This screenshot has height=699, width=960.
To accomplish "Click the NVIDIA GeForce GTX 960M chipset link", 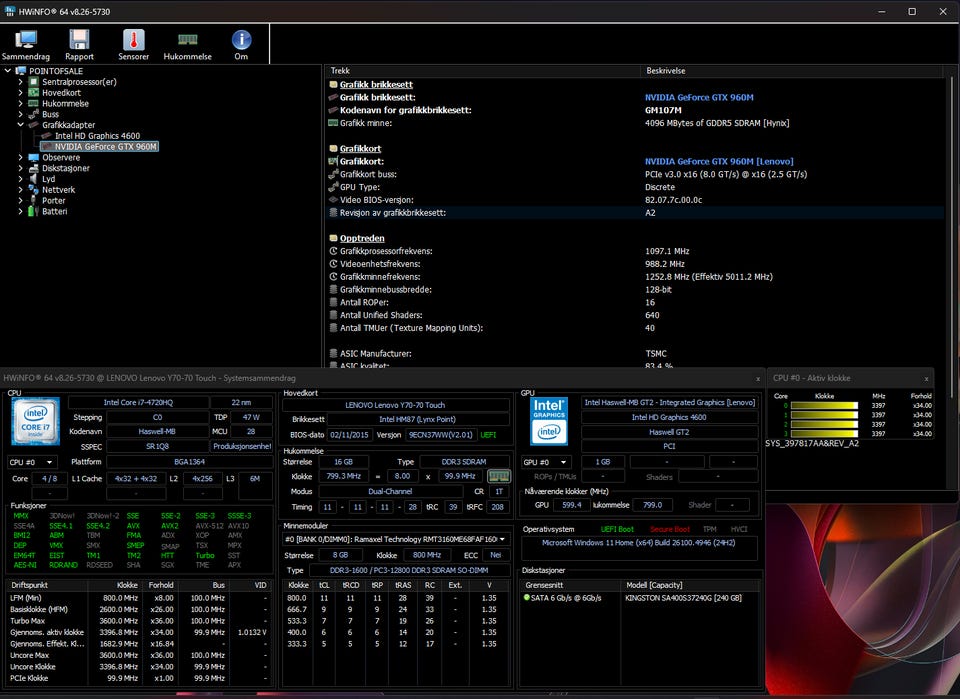I will pos(699,97).
